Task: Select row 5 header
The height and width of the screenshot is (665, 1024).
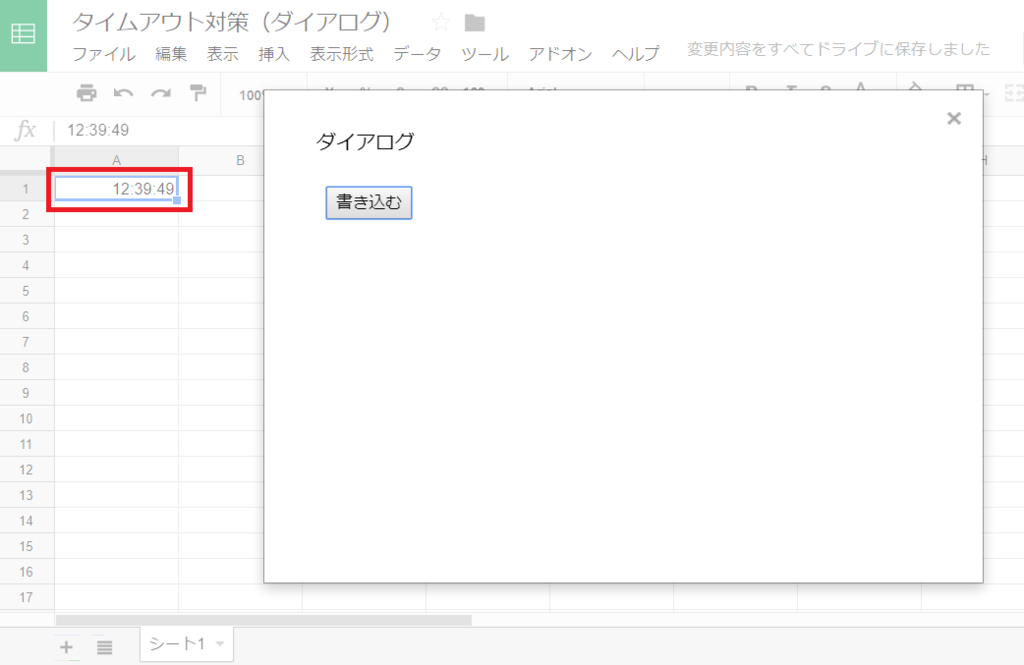Action: tap(26, 291)
